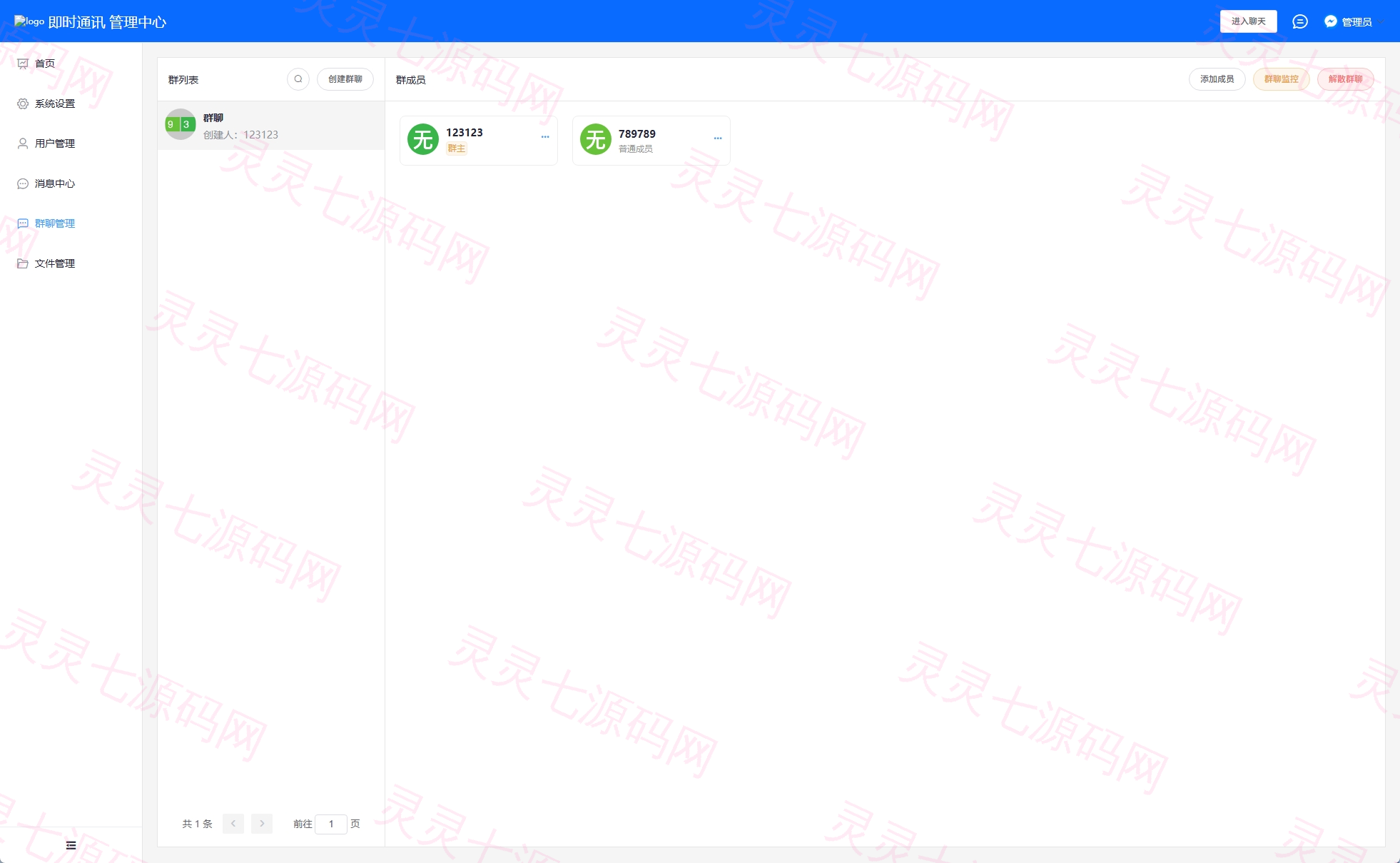Open more options for member 789789

718,138
